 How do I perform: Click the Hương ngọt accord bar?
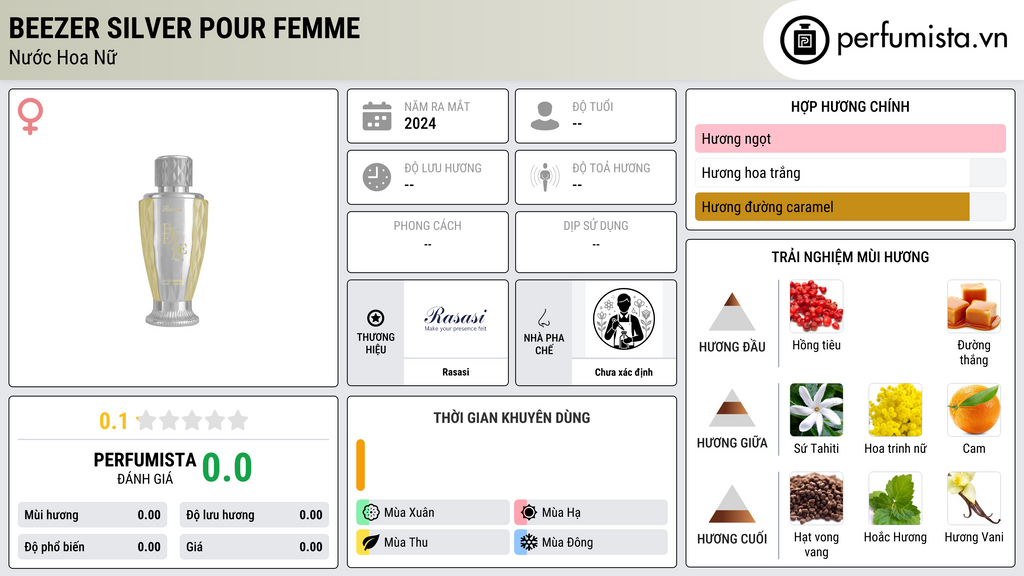click(x=850, y=138)
